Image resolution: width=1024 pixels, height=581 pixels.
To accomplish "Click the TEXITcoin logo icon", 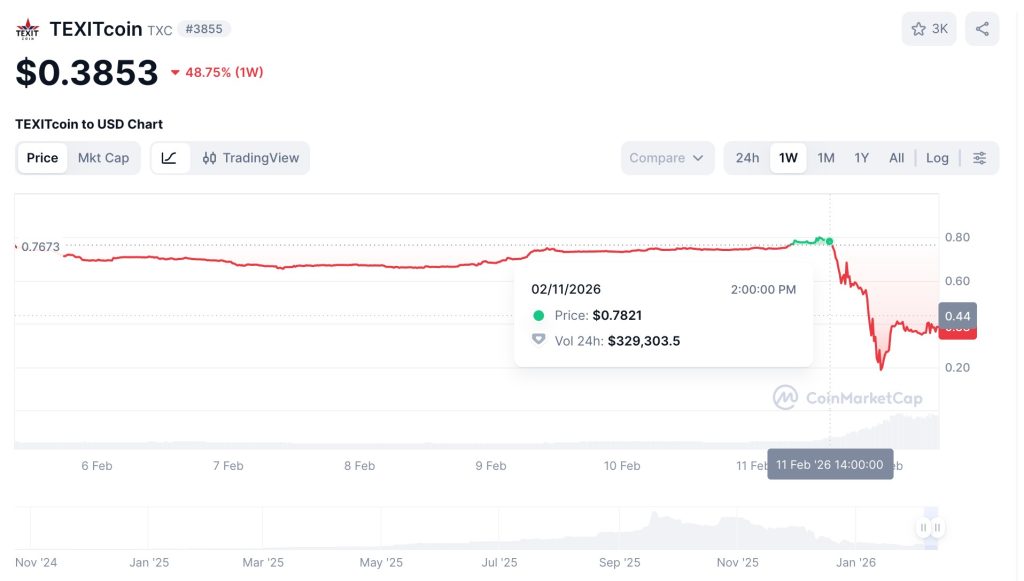I will pyautogui.click(x=28, y=29).
